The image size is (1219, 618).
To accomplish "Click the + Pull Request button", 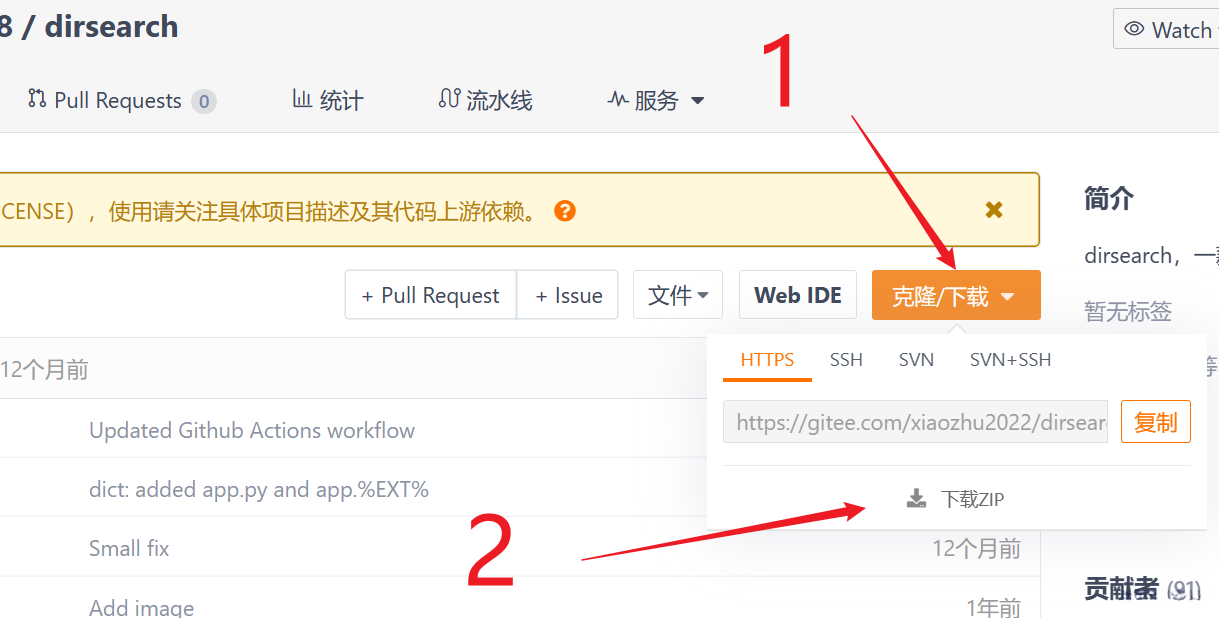I will (431, 295).
